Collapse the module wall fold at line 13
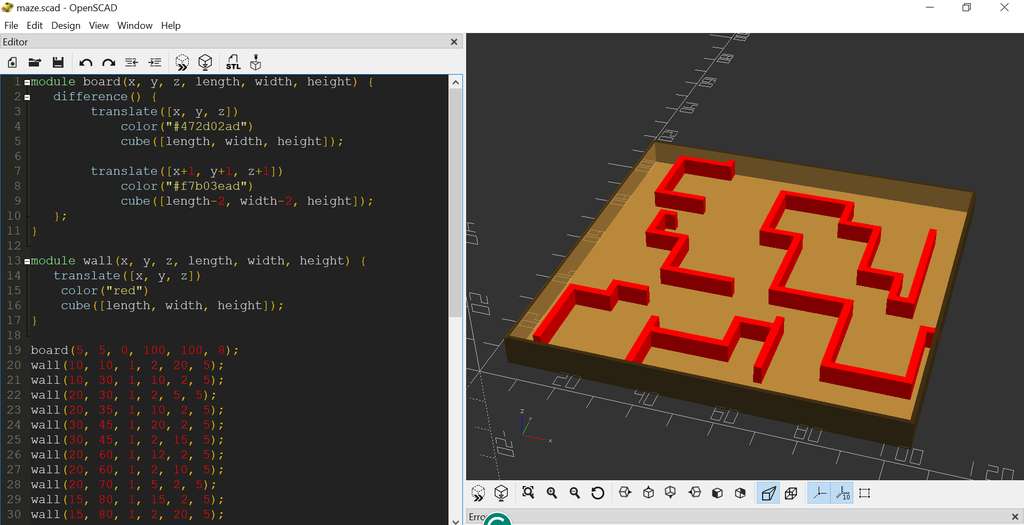 pyautogui.click(x=27, y=261)
